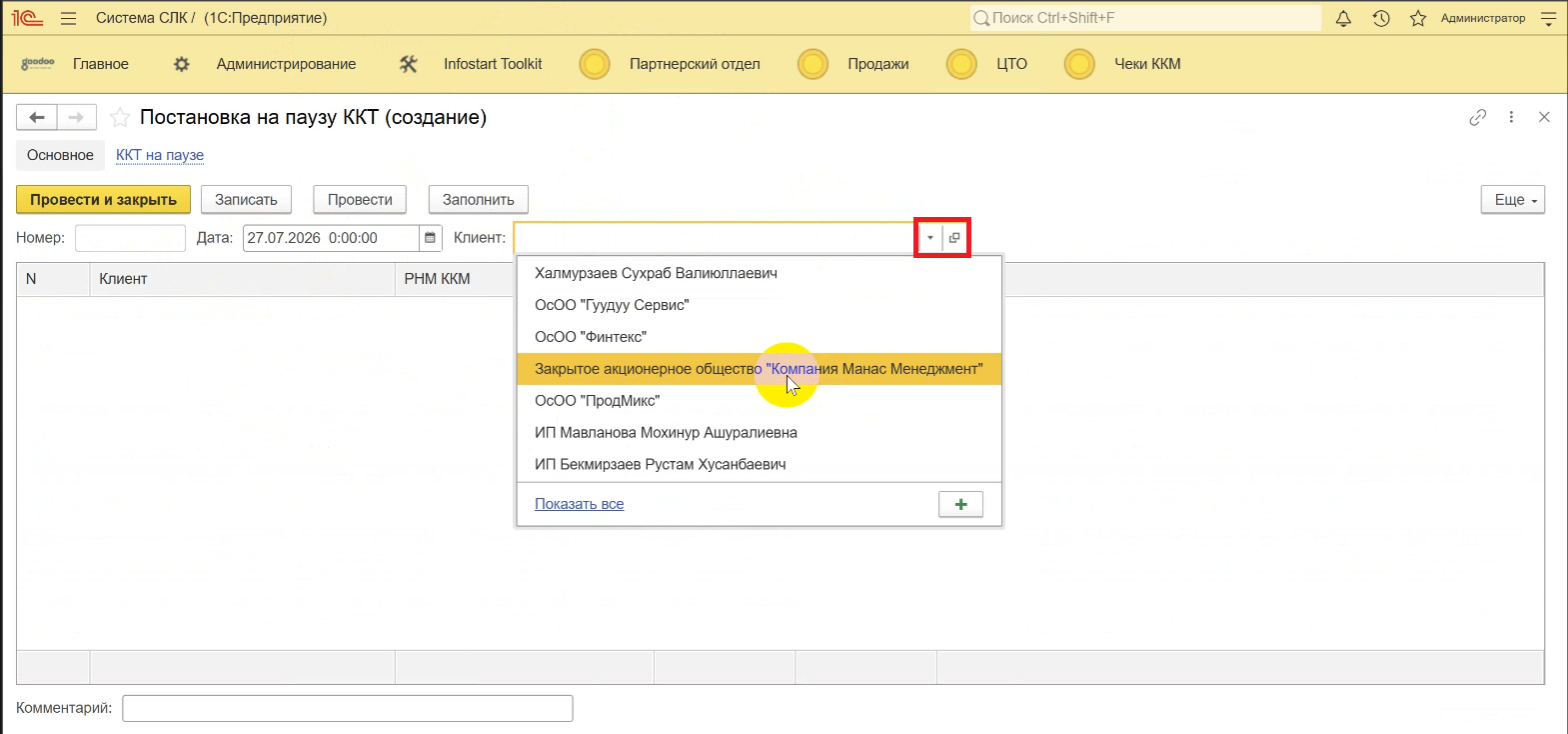Click yellow circle icon for Партнерский отдел
Screen dimensions: 1568x734
pyautogui.click(x=595, y=64)
